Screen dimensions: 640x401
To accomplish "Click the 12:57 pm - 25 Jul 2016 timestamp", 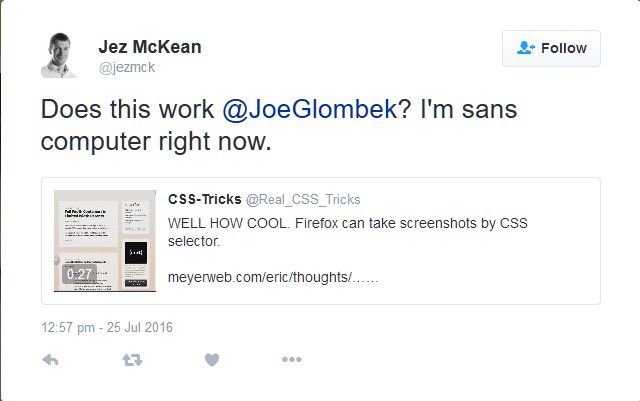I will click(107, 326).
